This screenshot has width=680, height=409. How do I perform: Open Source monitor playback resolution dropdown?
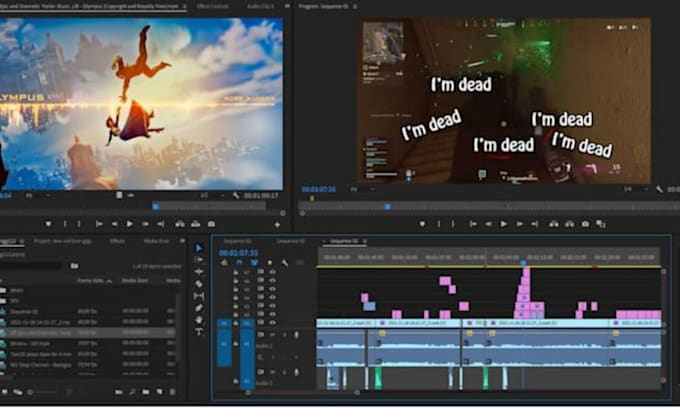(211, 196)
